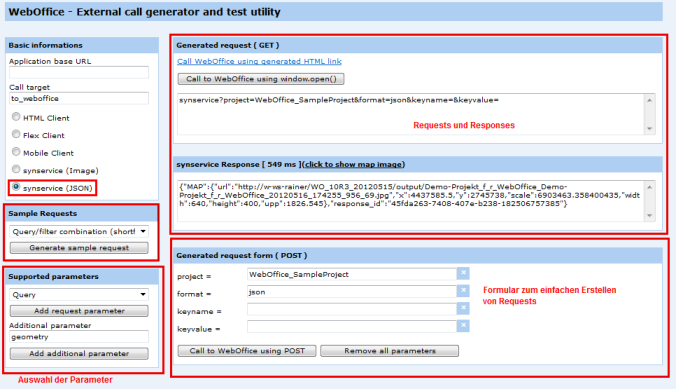Focus the format value field containing json
Viewport: 676px width, 389px height.
[352, 292]
